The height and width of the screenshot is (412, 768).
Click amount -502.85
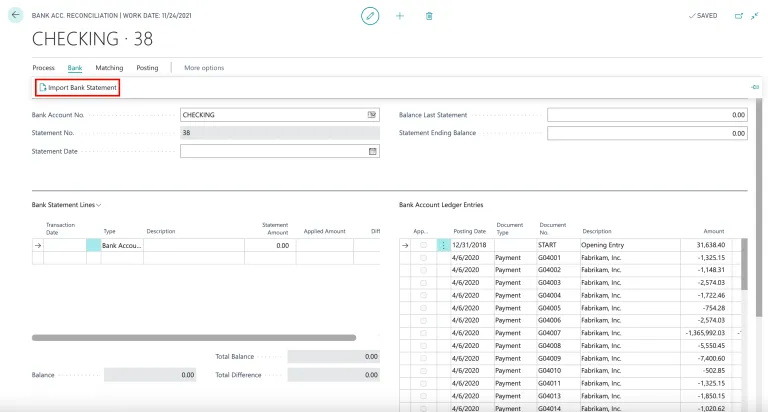point(714,371)
